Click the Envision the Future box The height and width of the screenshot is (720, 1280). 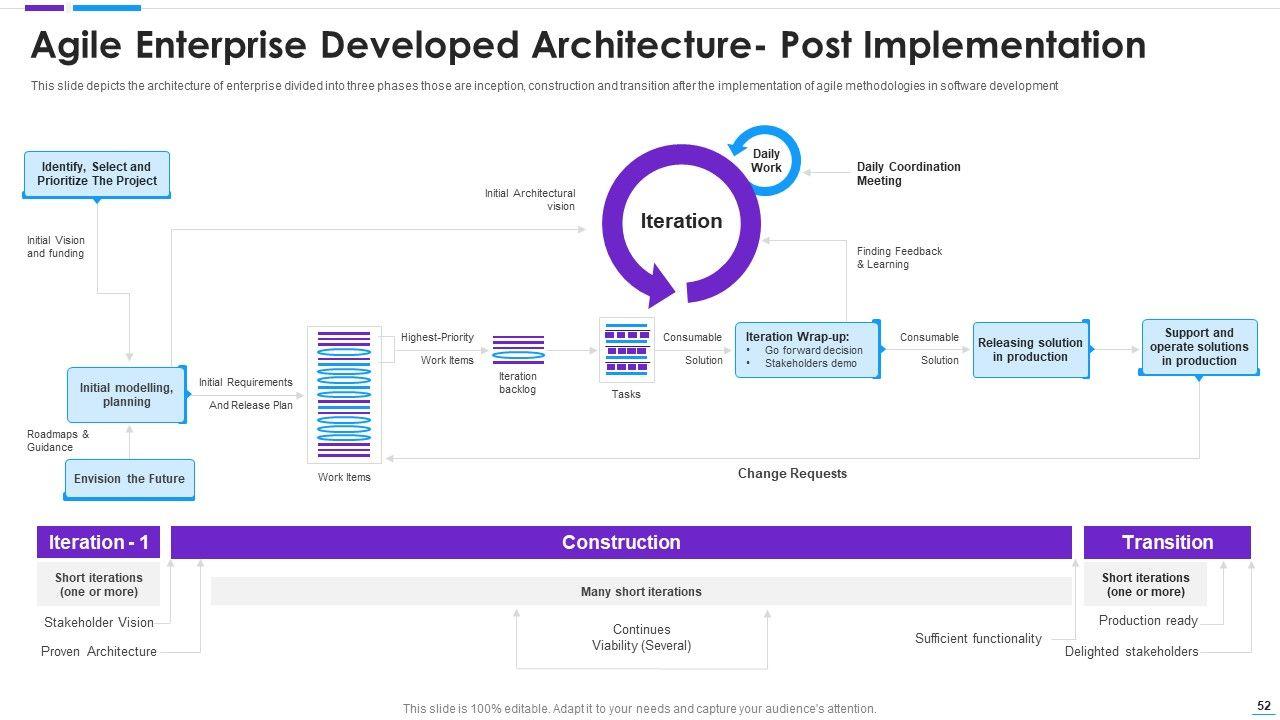click(x=129, y=479)
